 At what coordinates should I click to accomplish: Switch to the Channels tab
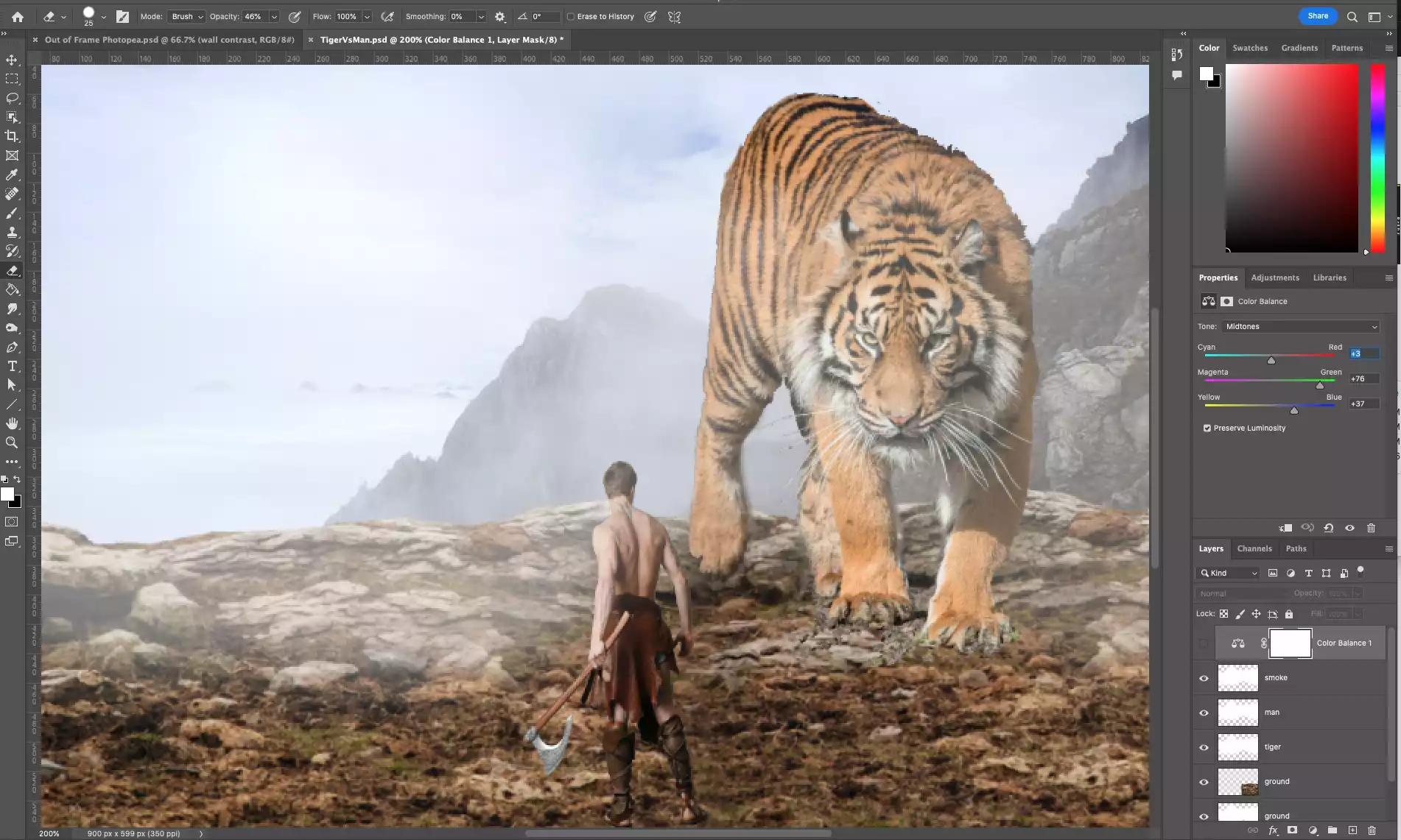tap(1254, 548)
